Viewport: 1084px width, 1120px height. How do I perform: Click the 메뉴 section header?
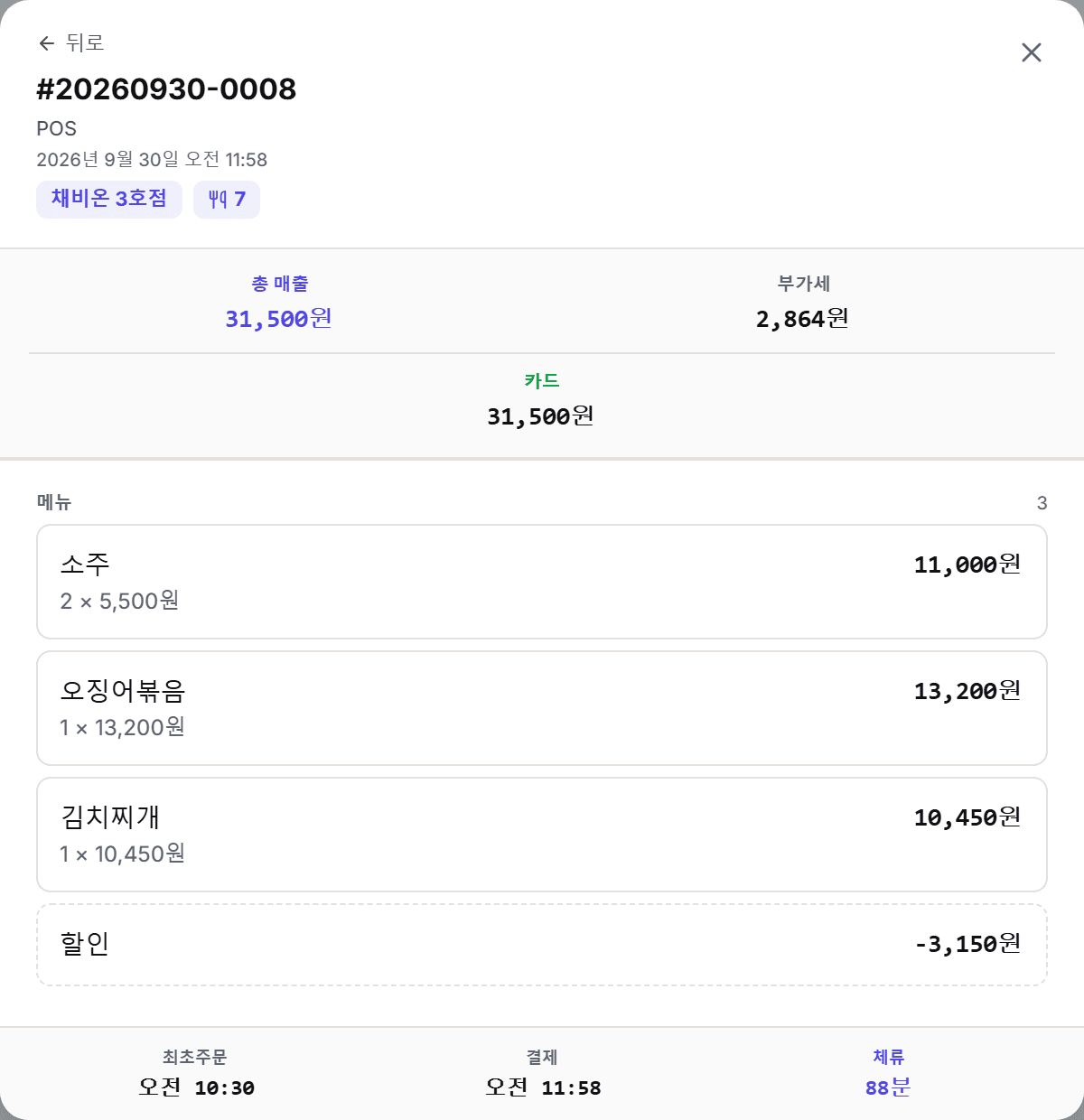54,502
